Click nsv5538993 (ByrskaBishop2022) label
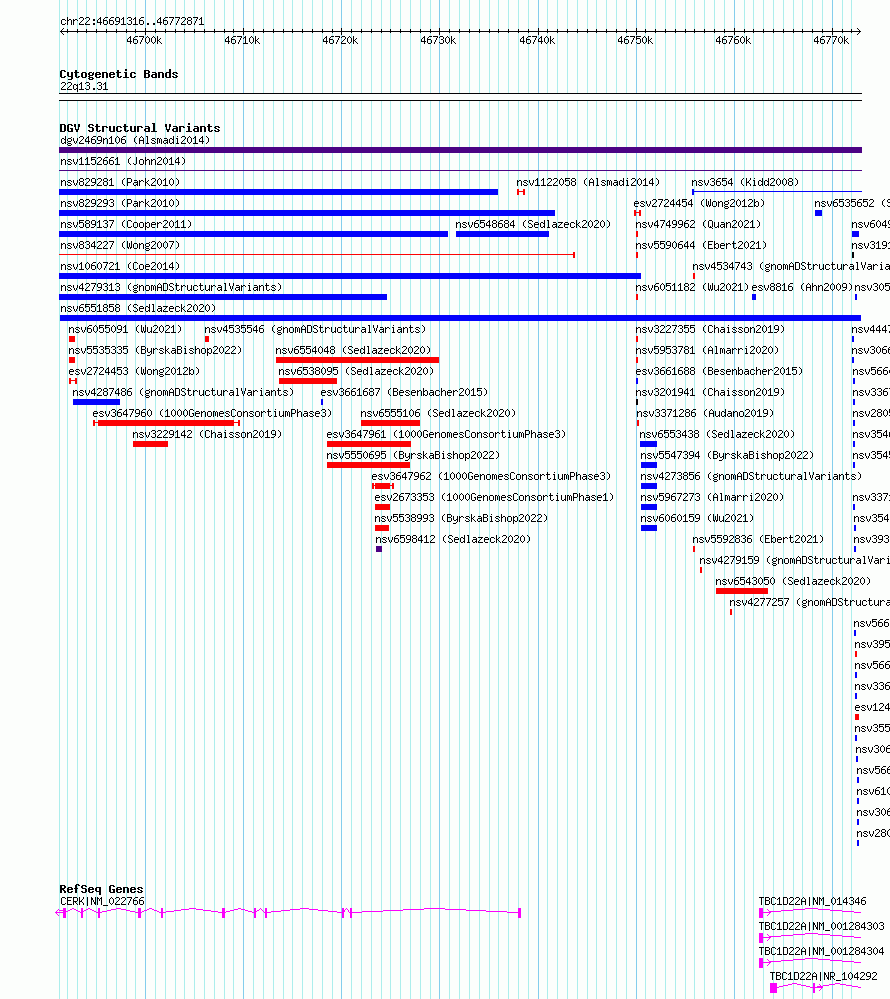Viewport: 890px width, 999px height. pyautogui.click(x=461, y=519)
